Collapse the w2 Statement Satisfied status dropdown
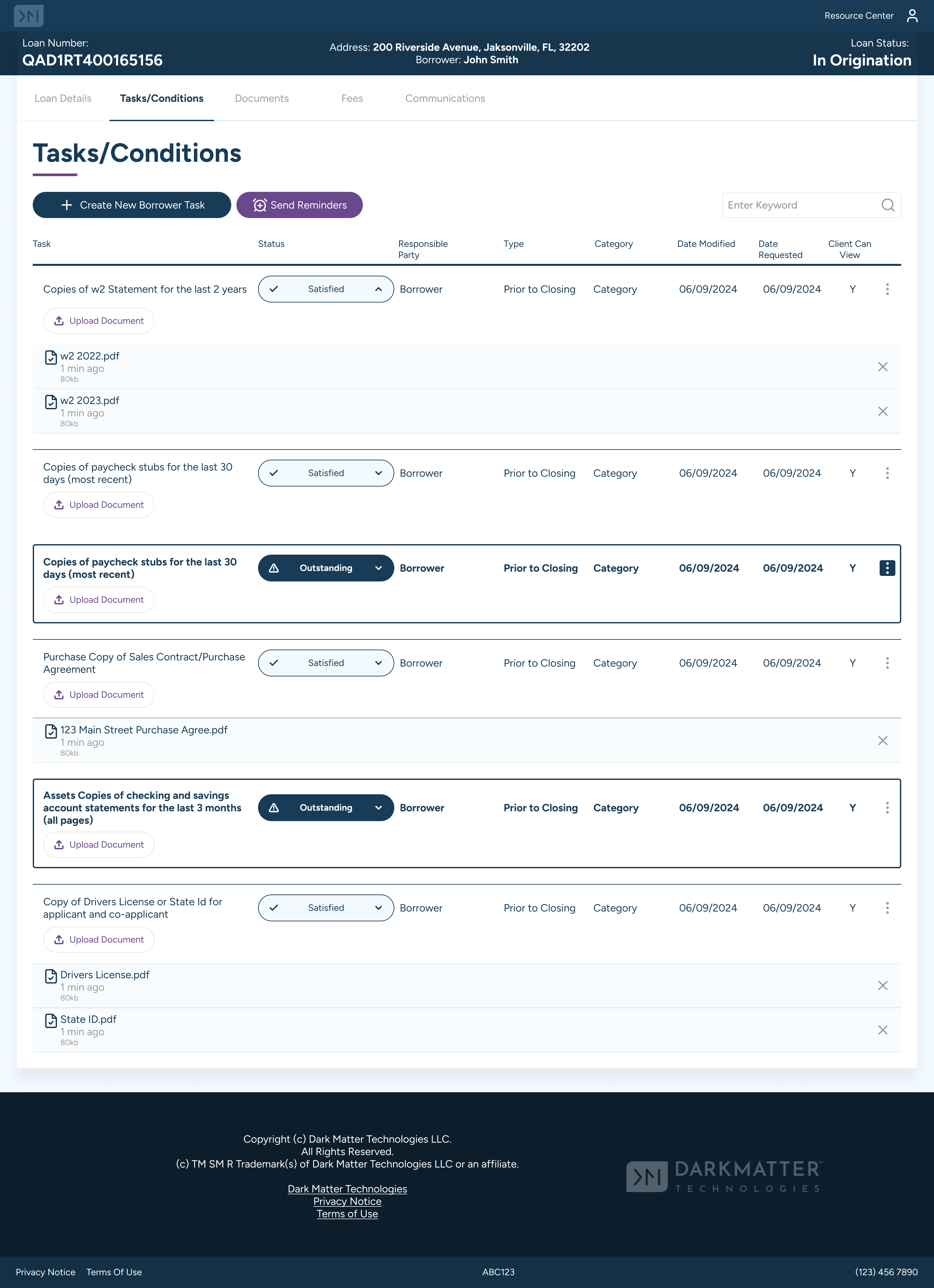 pos(378,289)
